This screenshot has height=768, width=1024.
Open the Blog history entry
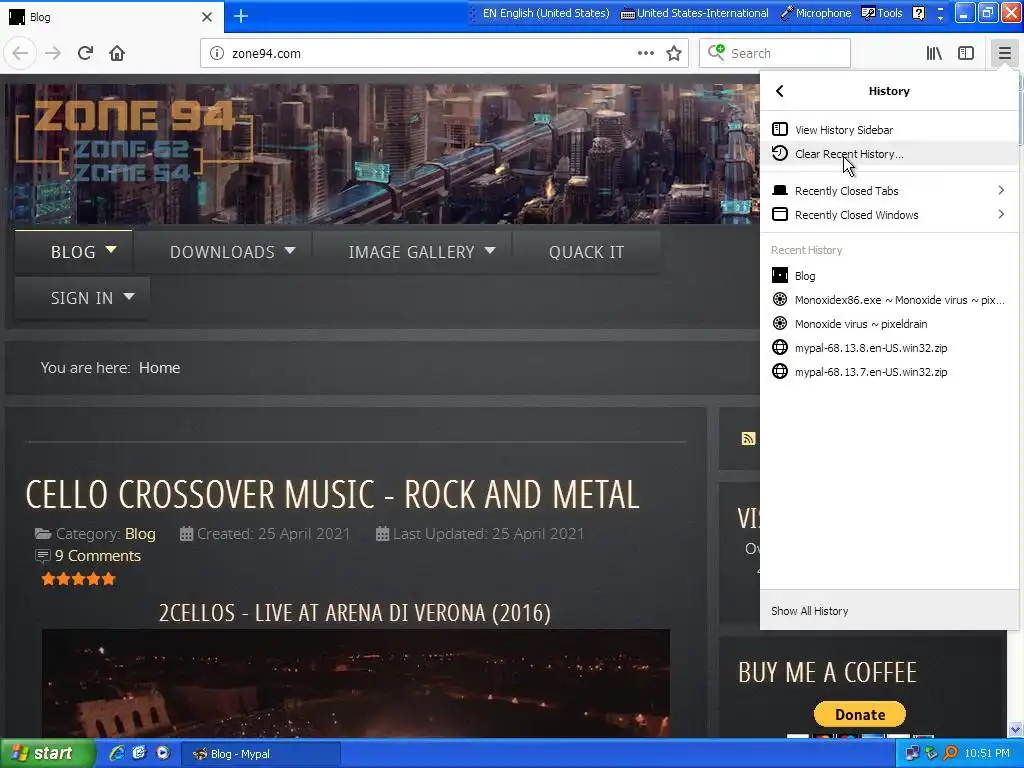[x=889, y=276]
